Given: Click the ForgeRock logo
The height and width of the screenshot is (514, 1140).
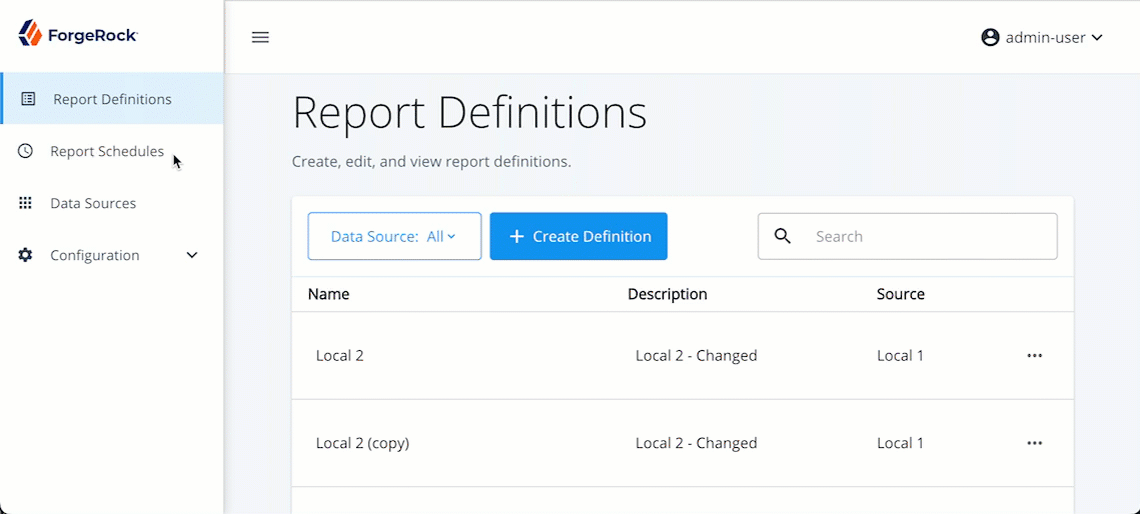Looking at the screenshot, I should [78, 34].
